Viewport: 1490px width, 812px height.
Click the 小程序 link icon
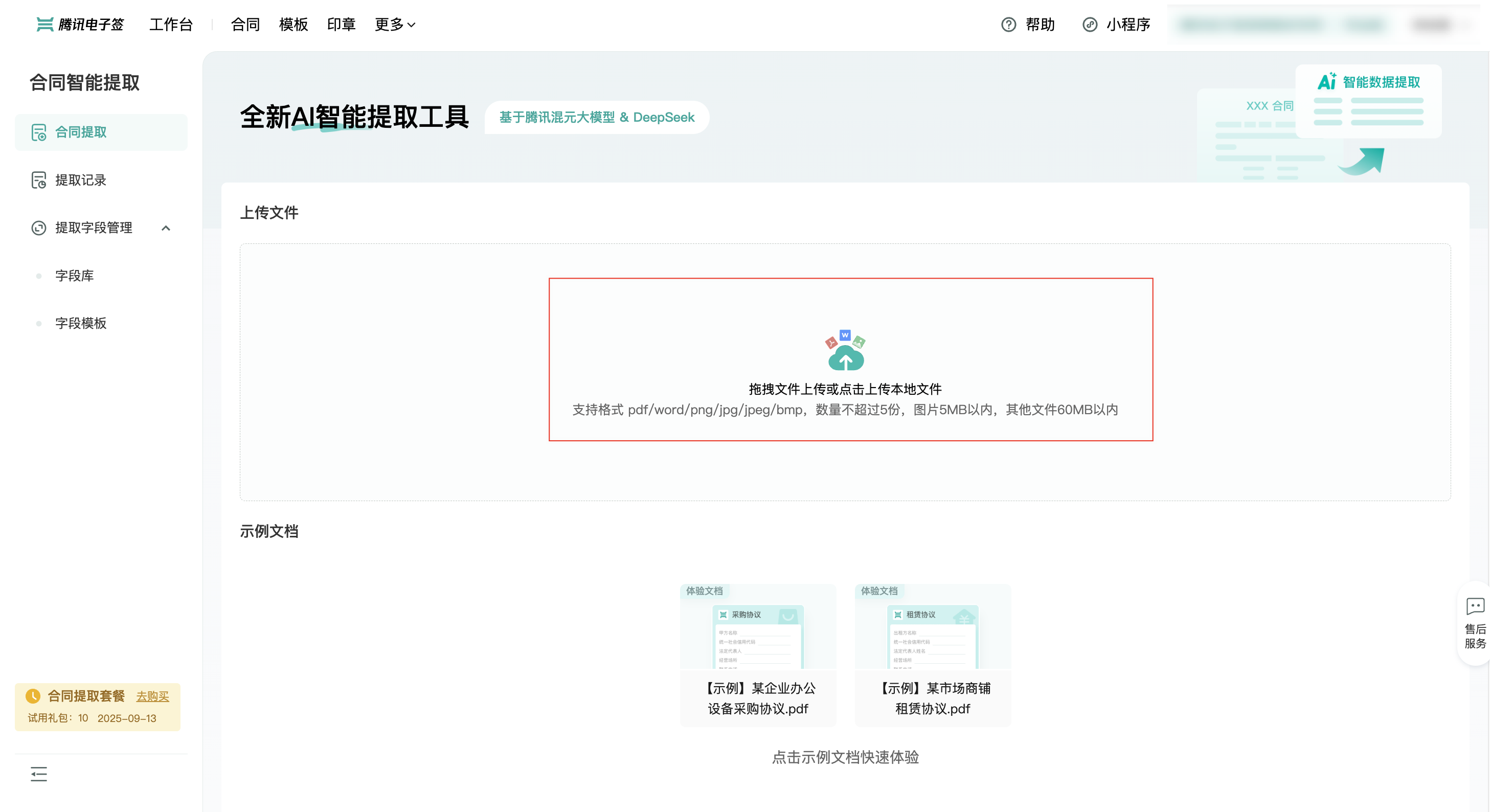[1090, 25]
